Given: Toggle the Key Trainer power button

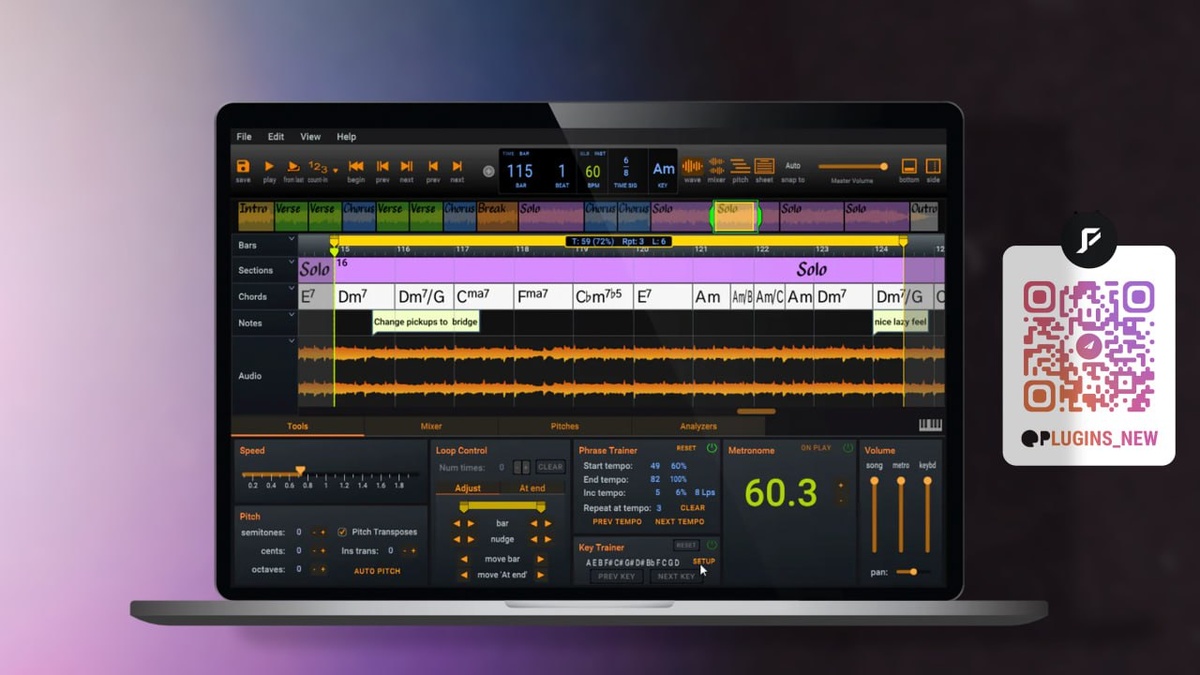Looking at the screenshot, I should point(712,545).
